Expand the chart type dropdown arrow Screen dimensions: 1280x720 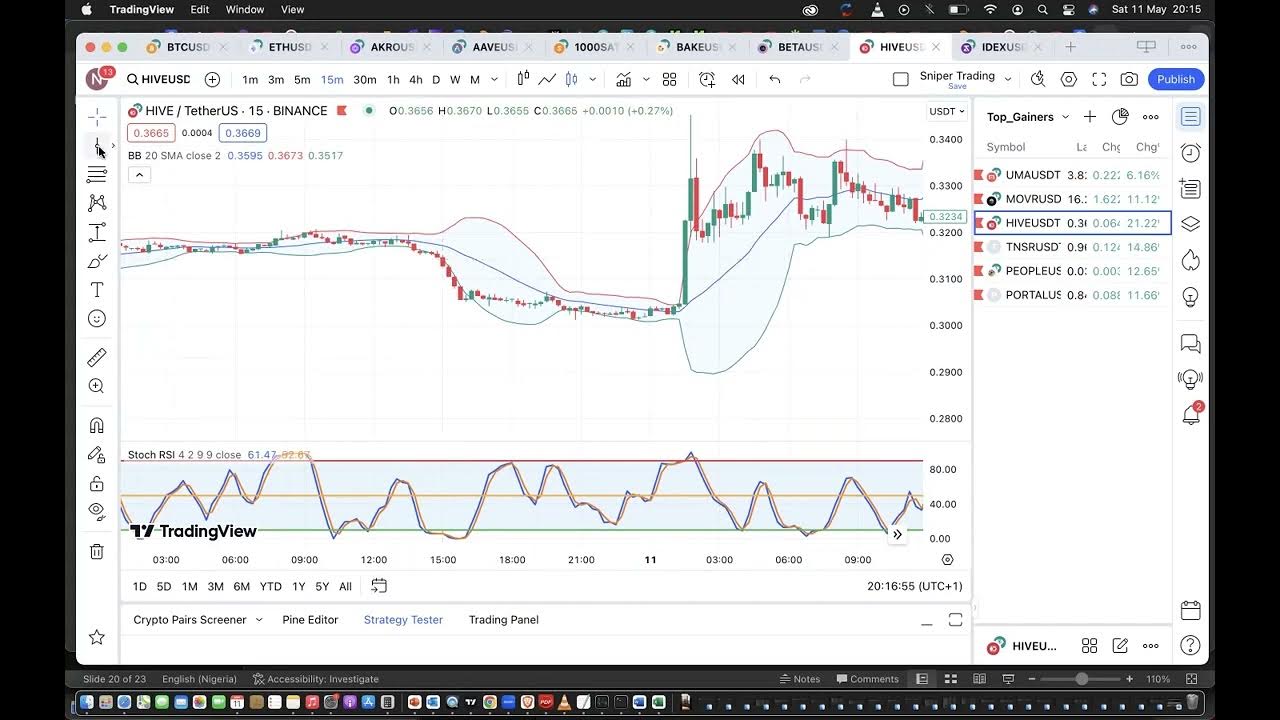click(x=593, y=79)
